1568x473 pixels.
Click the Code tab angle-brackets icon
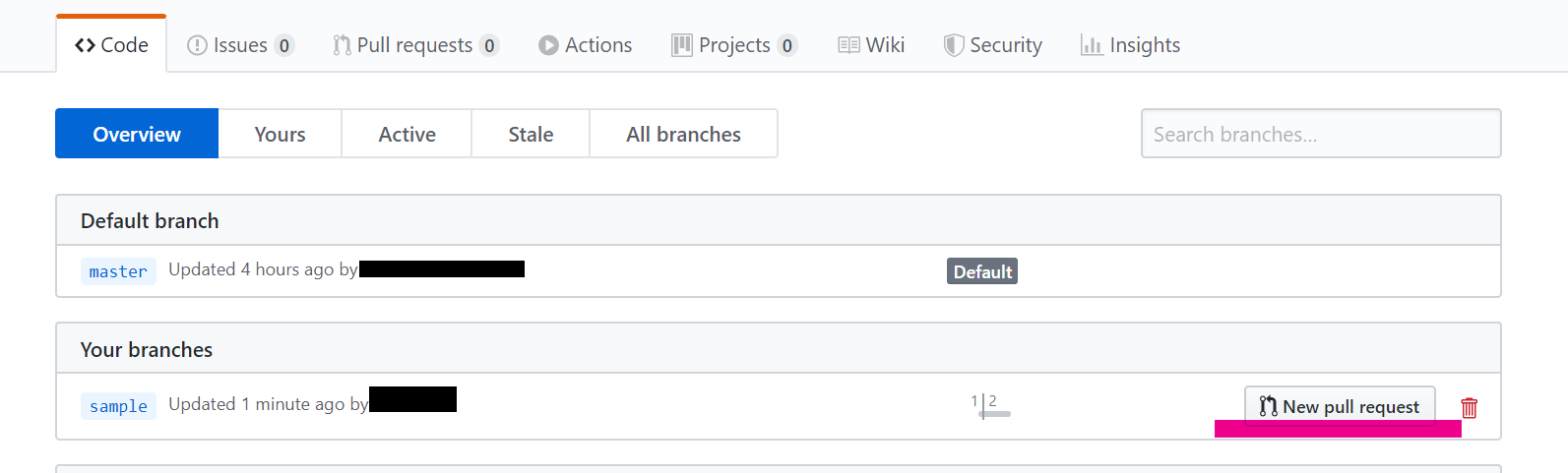(x=86, y=45)
